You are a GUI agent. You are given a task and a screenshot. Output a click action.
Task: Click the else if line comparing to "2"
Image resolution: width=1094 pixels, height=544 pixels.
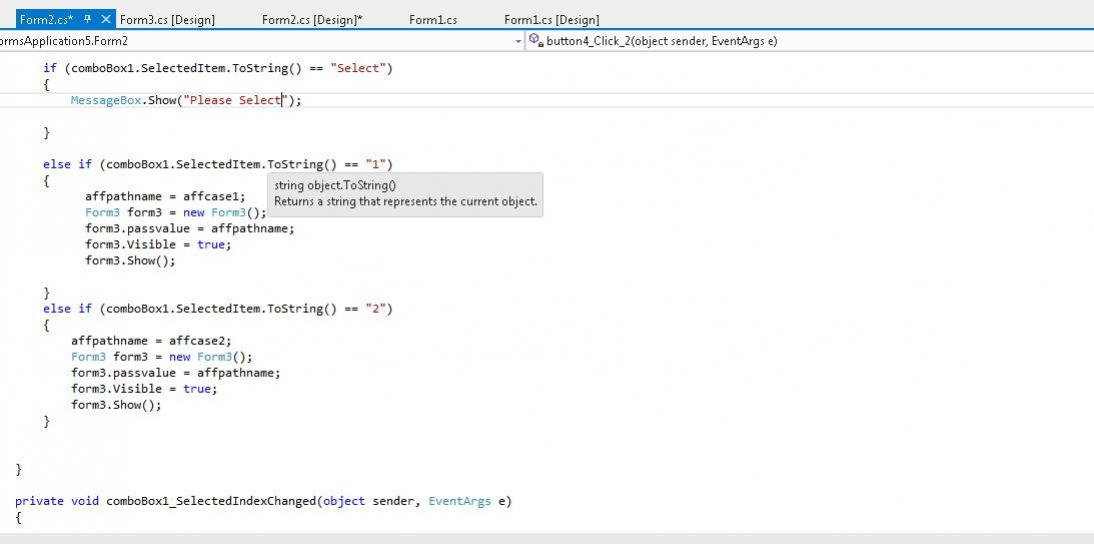[x=218, y=309]
